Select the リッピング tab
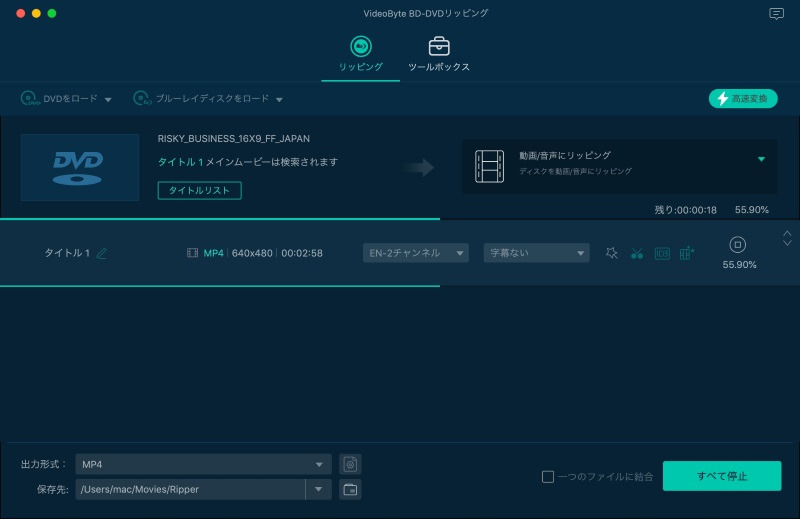This screenshot has width=800, height=519. [360, 54]
